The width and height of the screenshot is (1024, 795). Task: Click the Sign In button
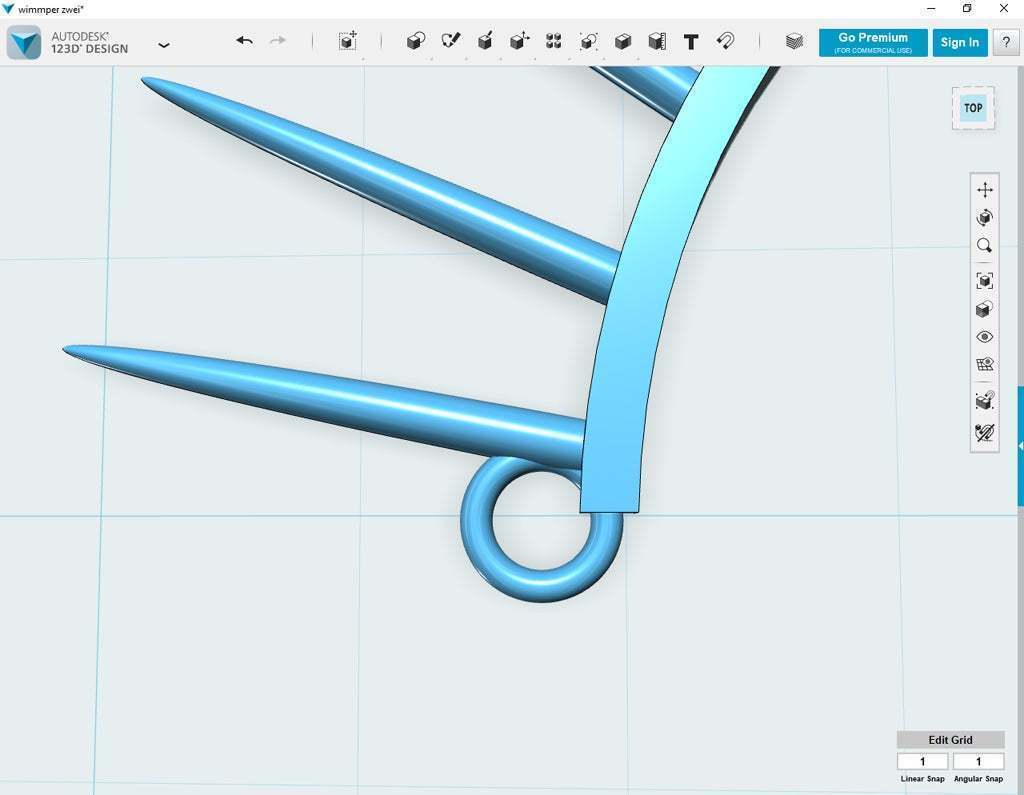[x=959, y=42]
